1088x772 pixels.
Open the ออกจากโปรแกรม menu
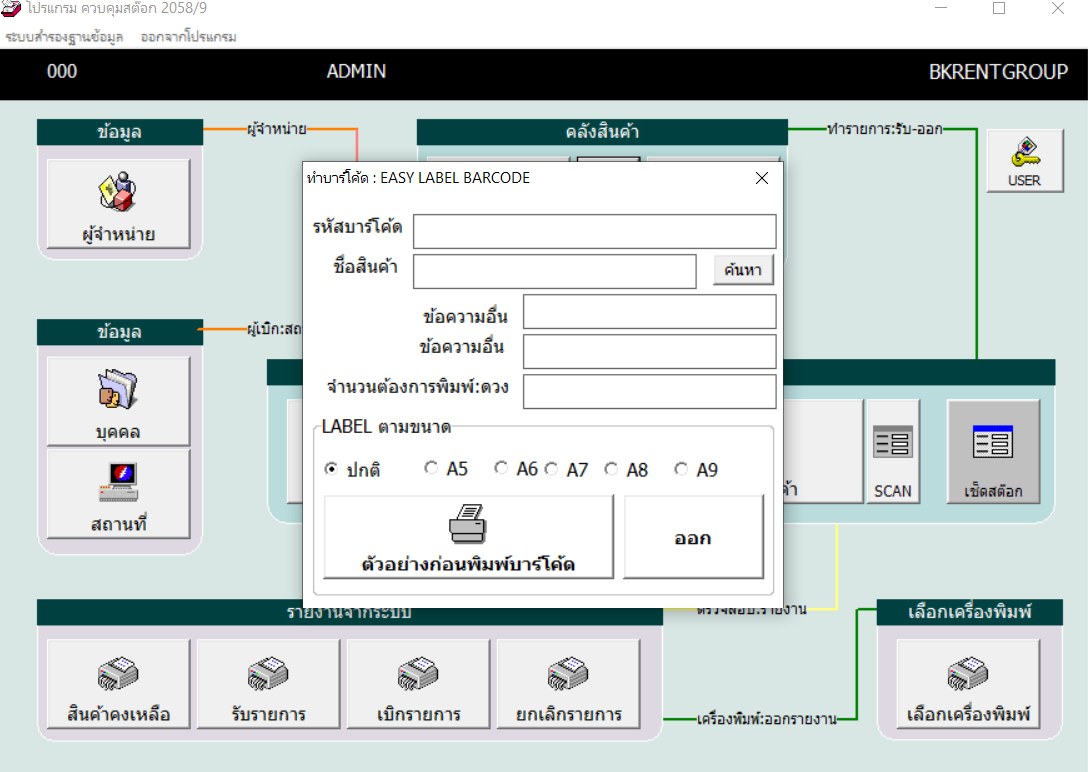pyautogui.click(x=188, y=37)
